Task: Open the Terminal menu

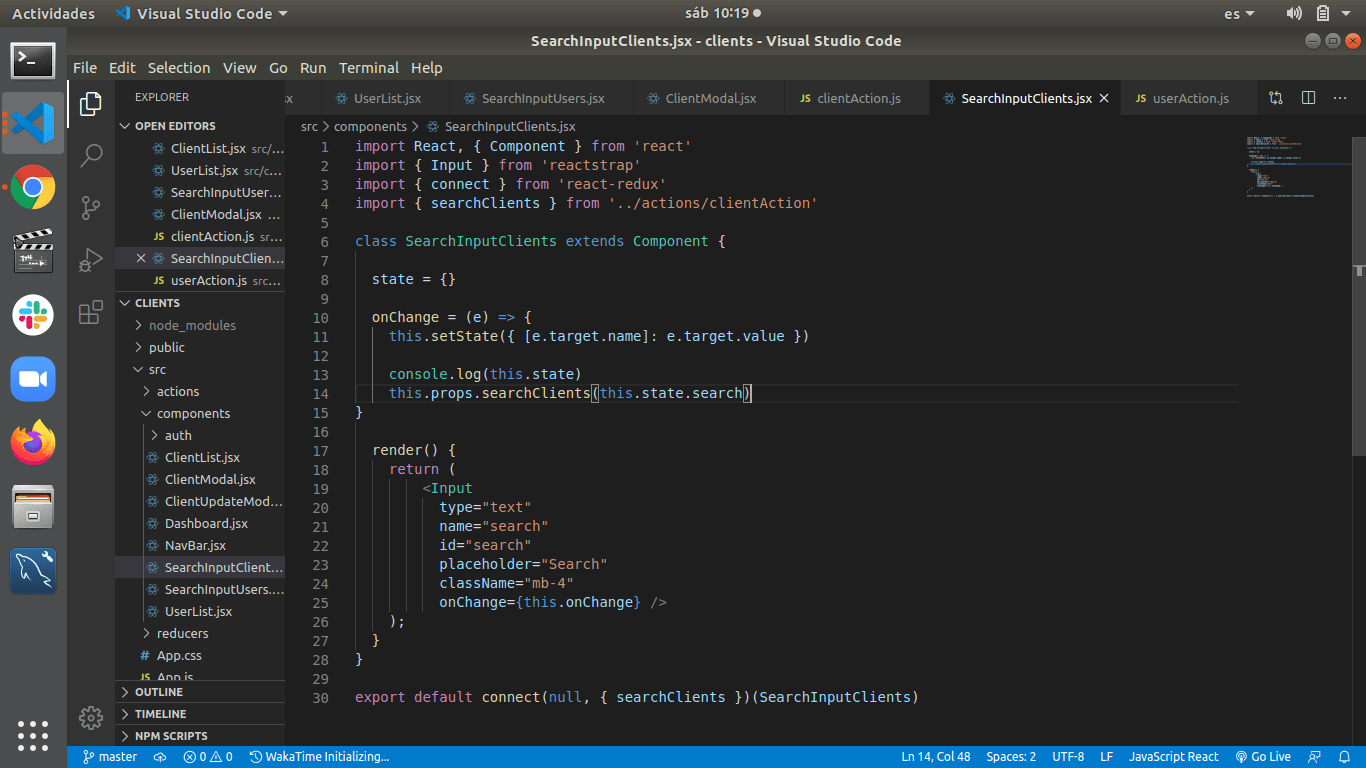Action: [368, 68]
